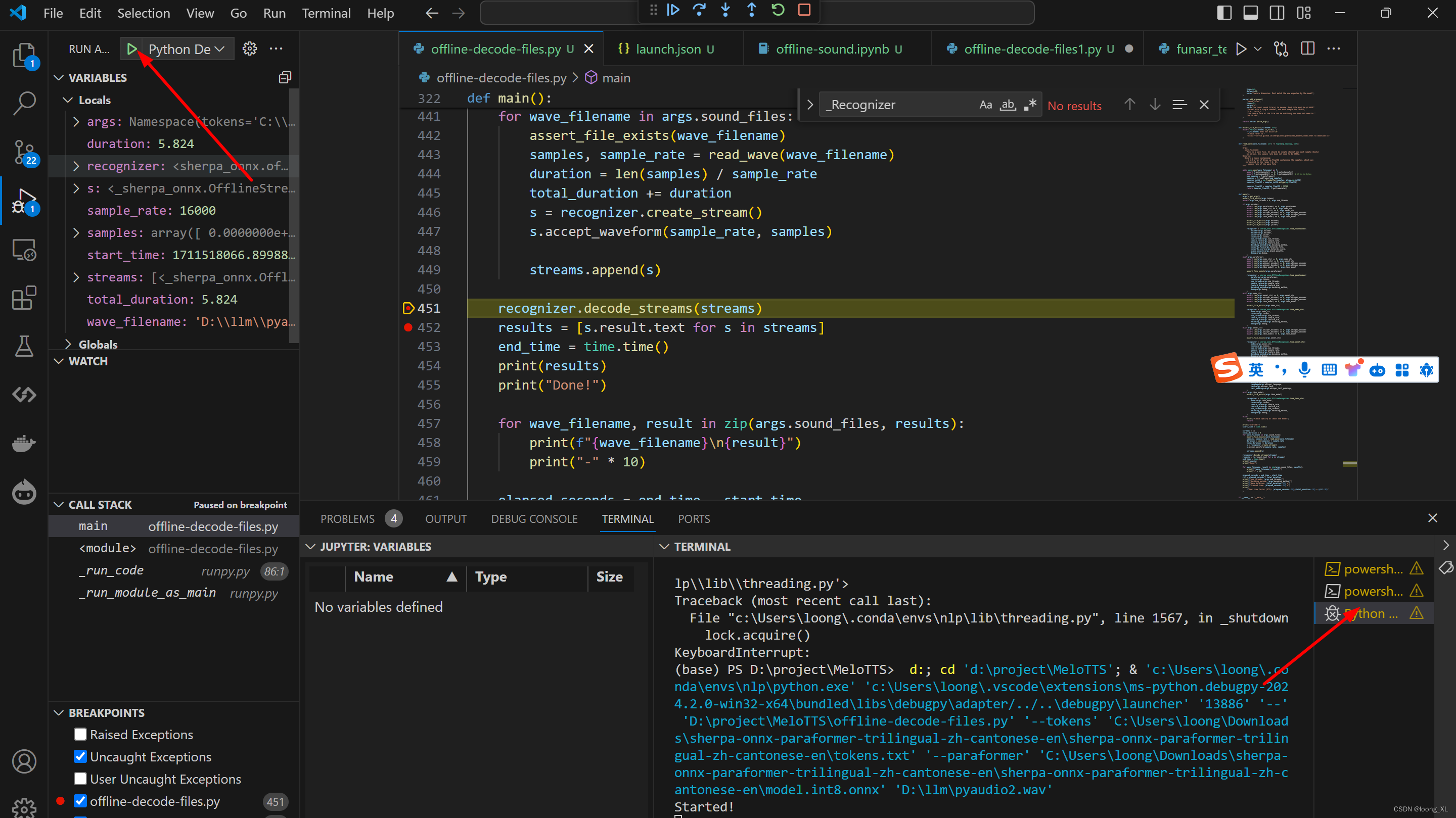Go to the next search match
The width and height of the screenshot is (1456, 818).
click(x=1155, y=105)
